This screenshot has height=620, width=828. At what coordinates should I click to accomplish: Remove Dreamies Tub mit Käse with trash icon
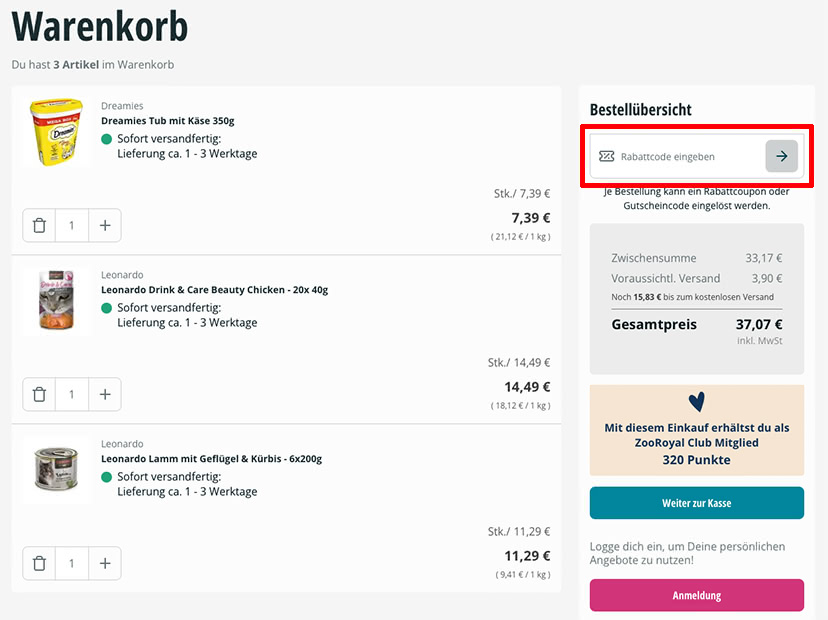click(39, 226)
